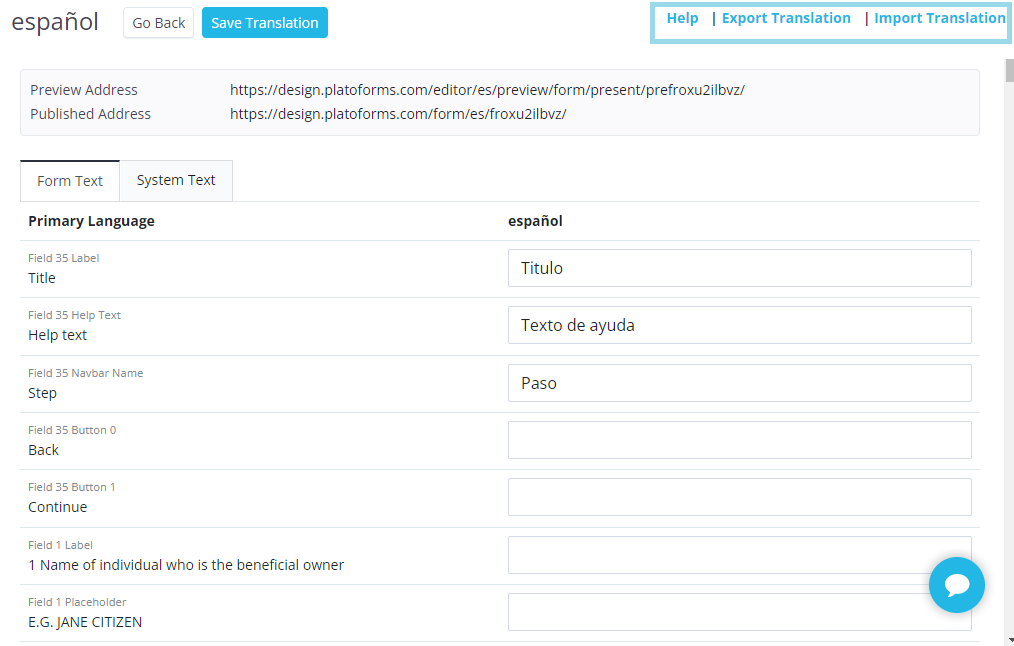This screenshot has width=1014, height=646.
Task: Open the chat support bubble
Action: tap(956, 585)
